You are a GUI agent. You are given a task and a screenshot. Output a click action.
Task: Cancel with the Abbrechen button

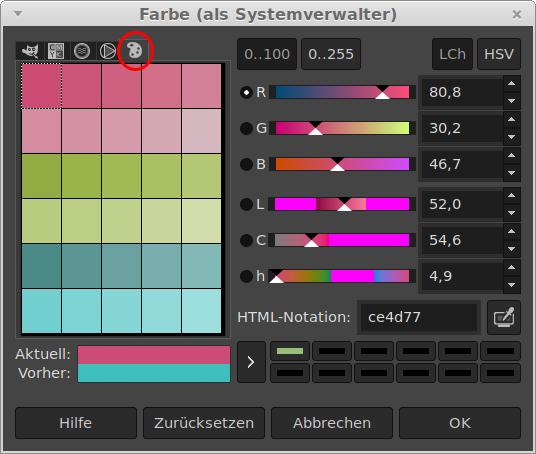click(x=332, y=423)
